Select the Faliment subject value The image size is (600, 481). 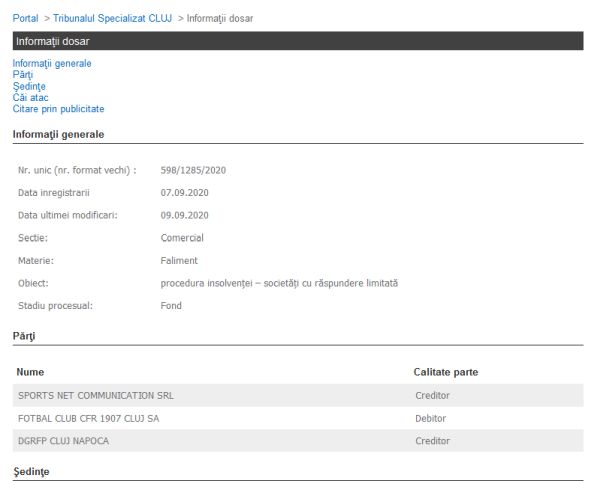[179, 261]
